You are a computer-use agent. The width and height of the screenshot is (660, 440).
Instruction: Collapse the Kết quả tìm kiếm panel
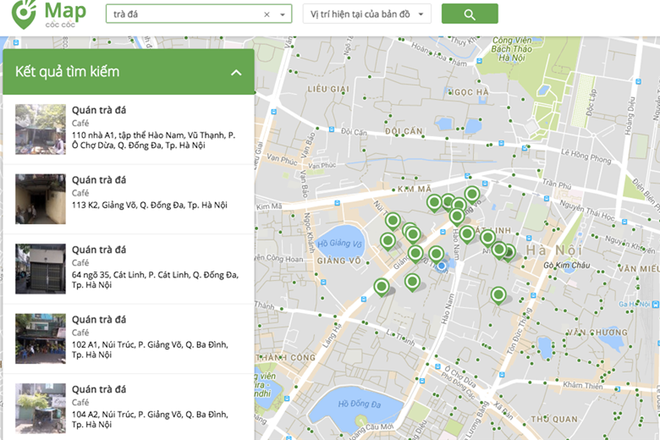235,72
